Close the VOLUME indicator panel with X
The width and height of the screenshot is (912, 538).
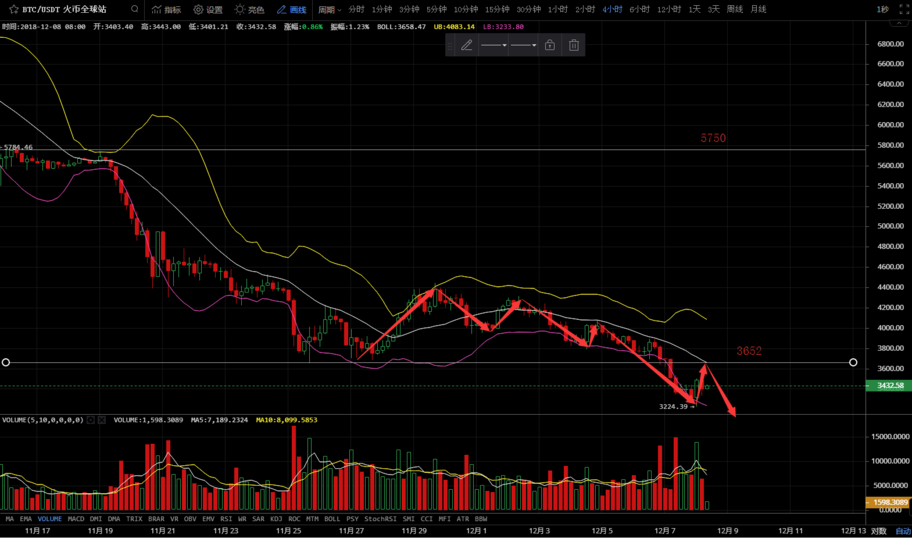coord(102,420)
